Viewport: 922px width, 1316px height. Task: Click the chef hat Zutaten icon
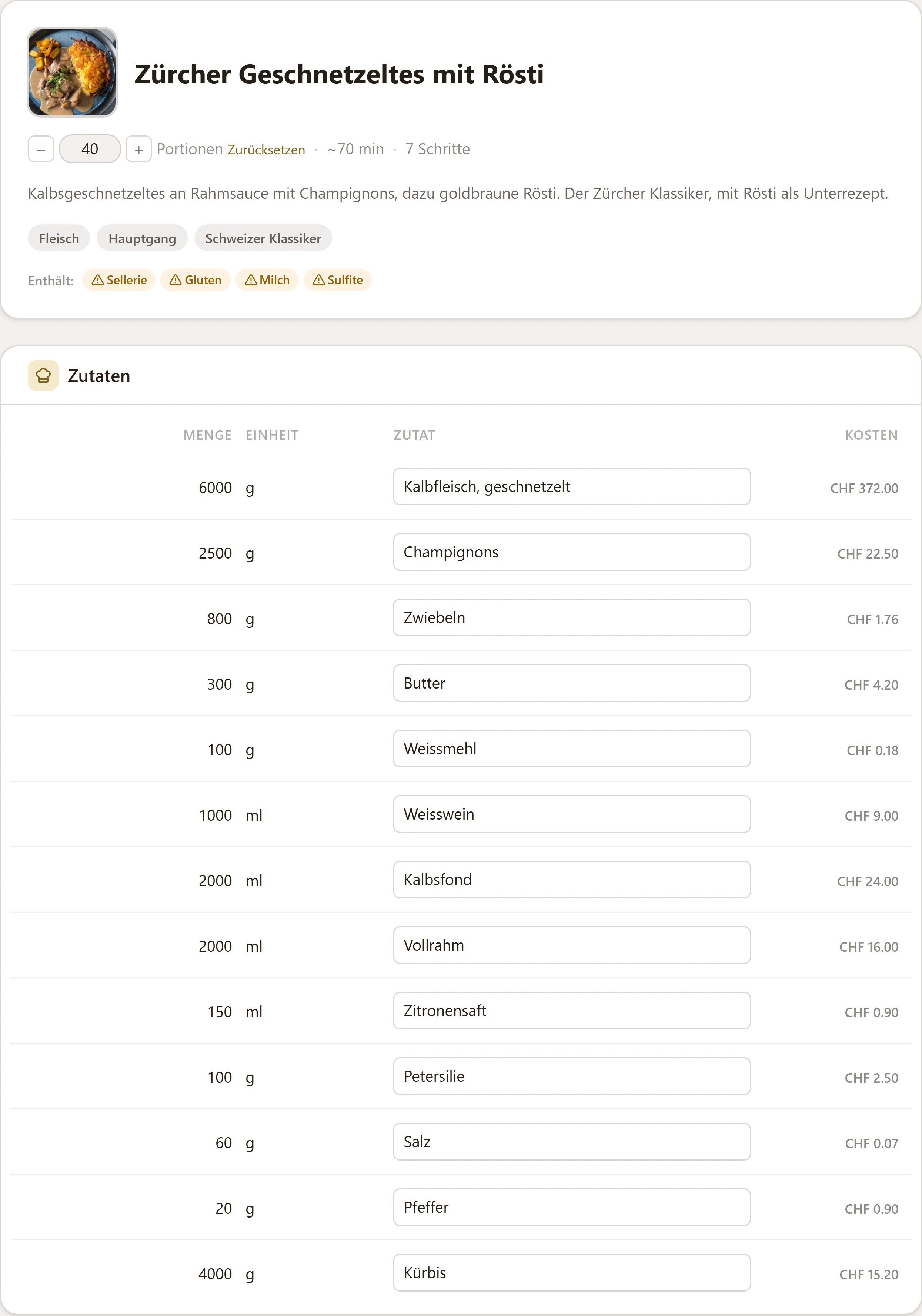click(x=44, y=376)
